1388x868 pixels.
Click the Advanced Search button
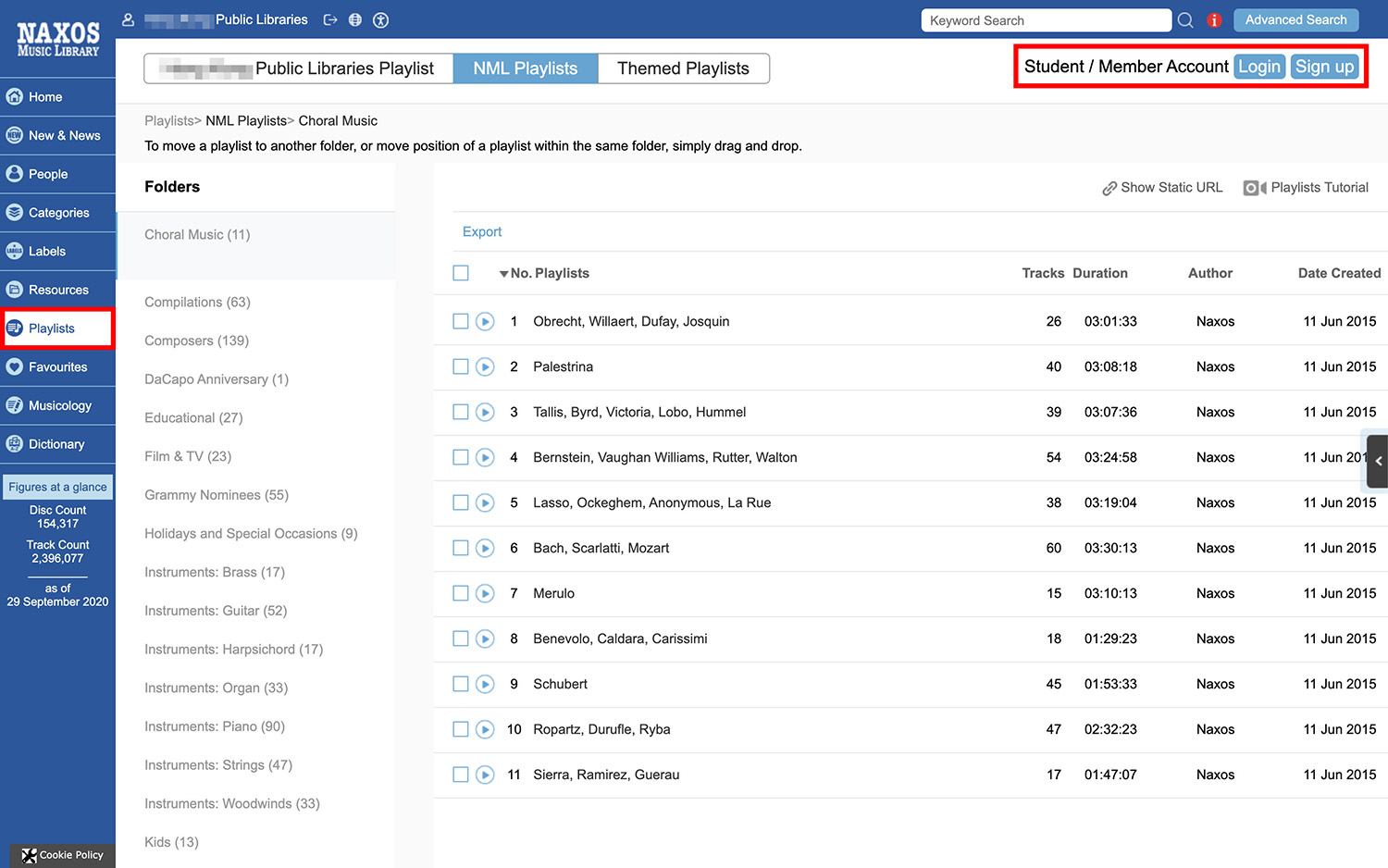pos(1295,20)
